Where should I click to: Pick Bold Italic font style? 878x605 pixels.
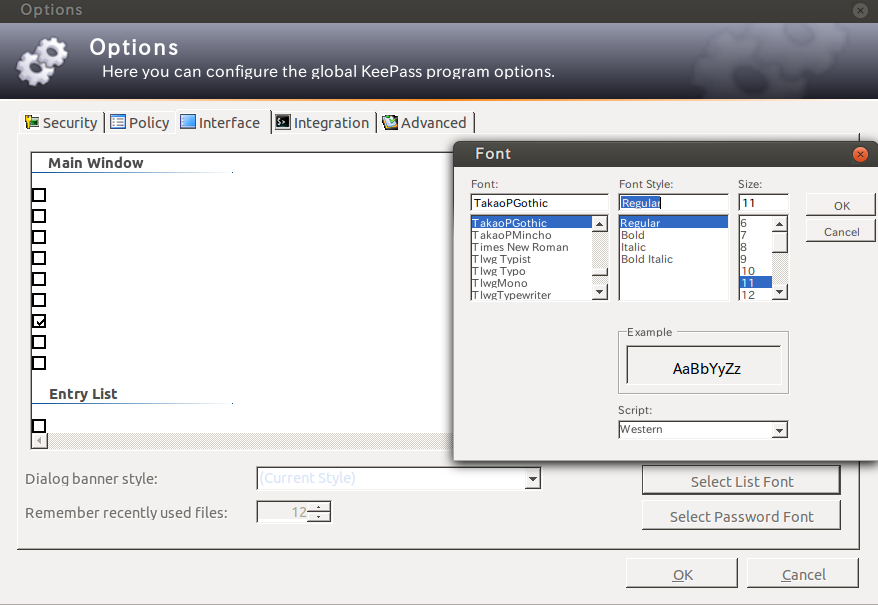click(x=674, y=259)
